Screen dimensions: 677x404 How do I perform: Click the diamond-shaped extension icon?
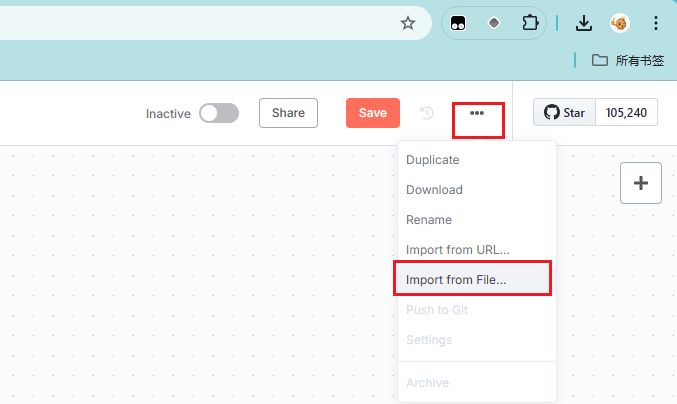493,23
